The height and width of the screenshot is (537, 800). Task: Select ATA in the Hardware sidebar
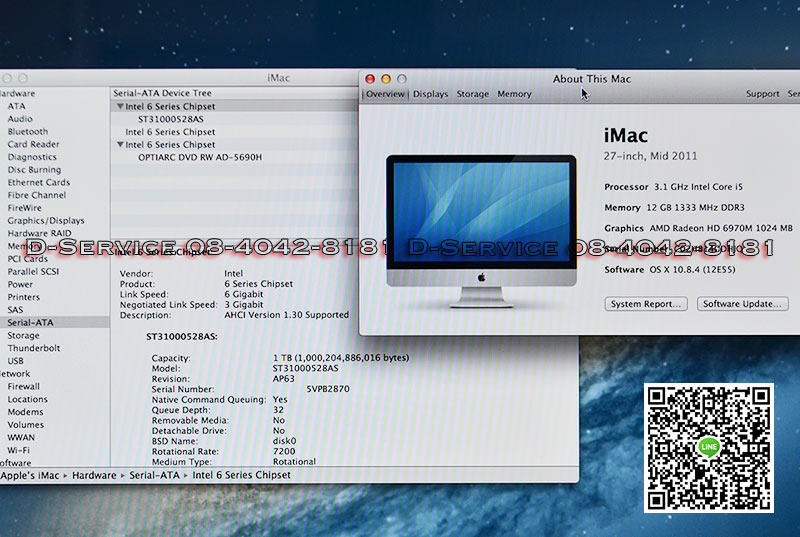pos(16,106)
